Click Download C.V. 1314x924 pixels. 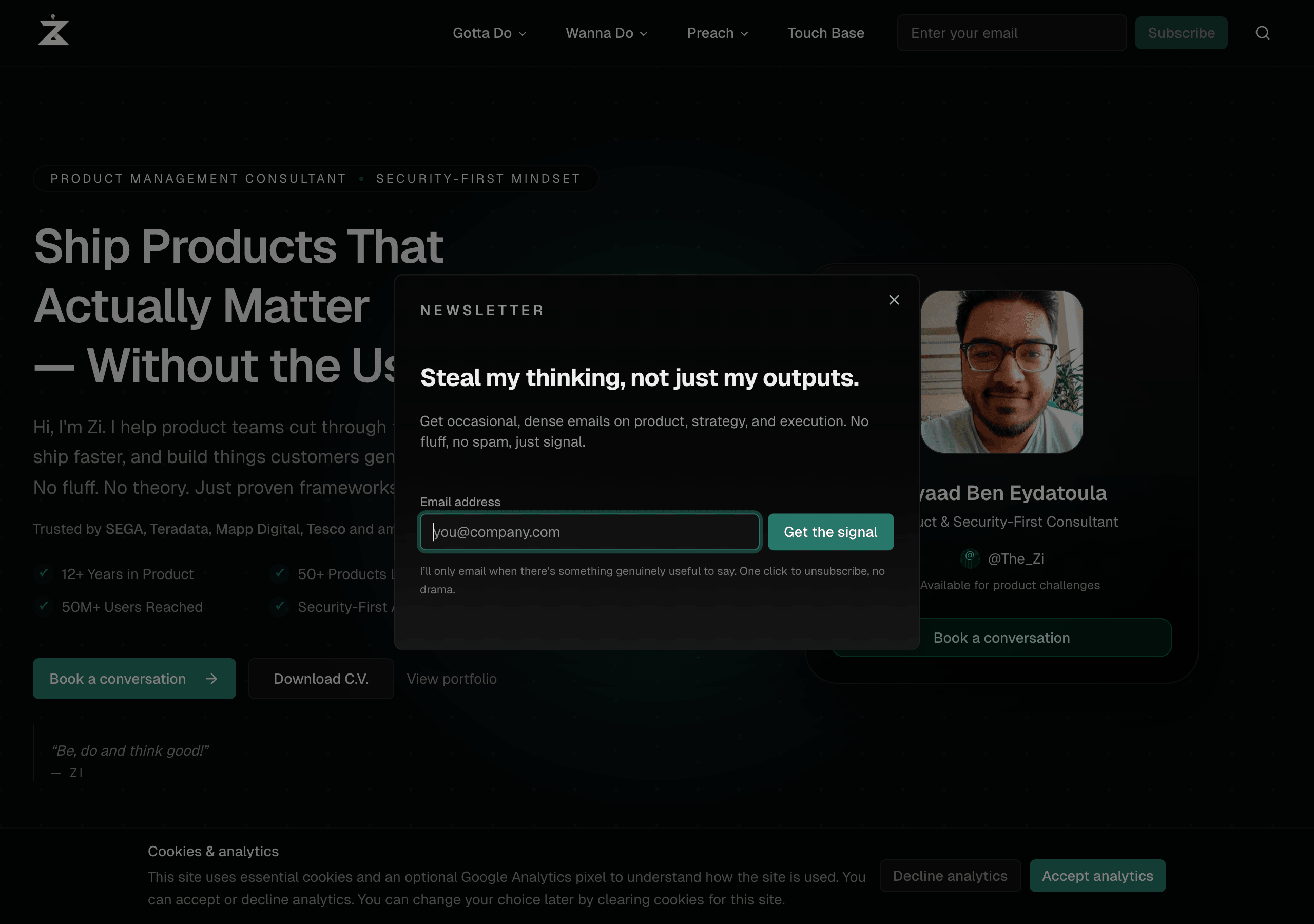pos(321,679)
